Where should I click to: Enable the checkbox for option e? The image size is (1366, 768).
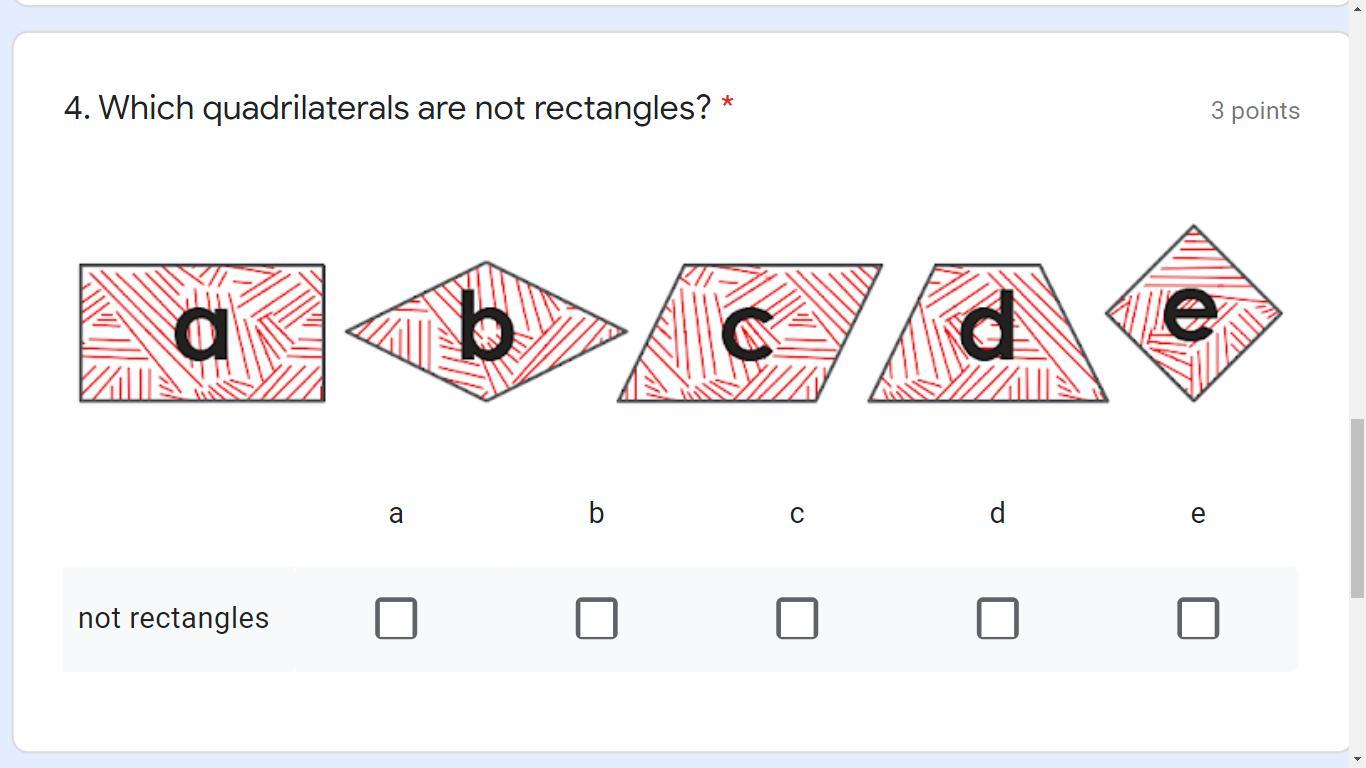1198,618
